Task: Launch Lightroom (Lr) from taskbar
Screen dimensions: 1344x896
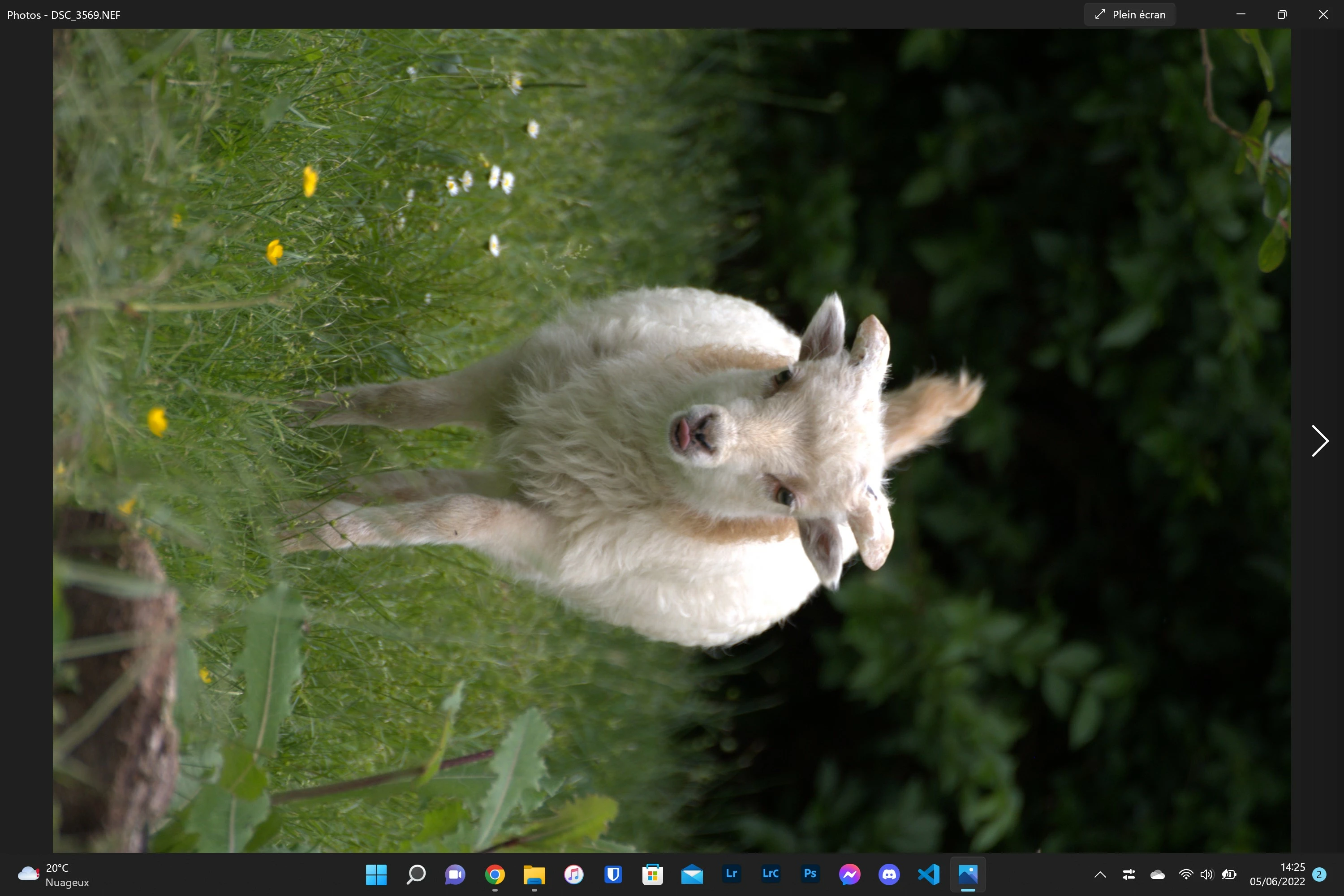Action: tap(732, 874)
